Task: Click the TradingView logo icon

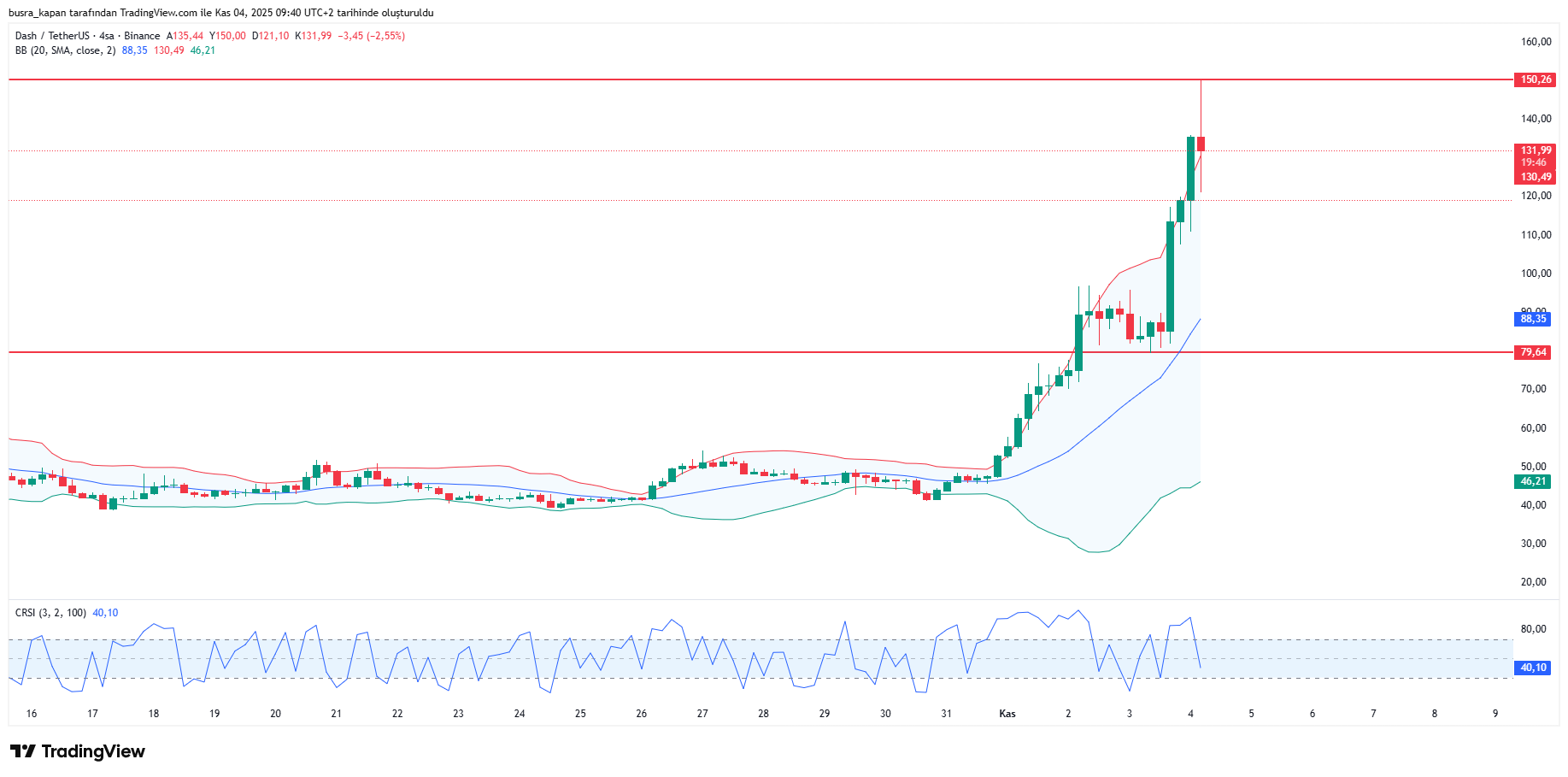Action: click(23, 751)
